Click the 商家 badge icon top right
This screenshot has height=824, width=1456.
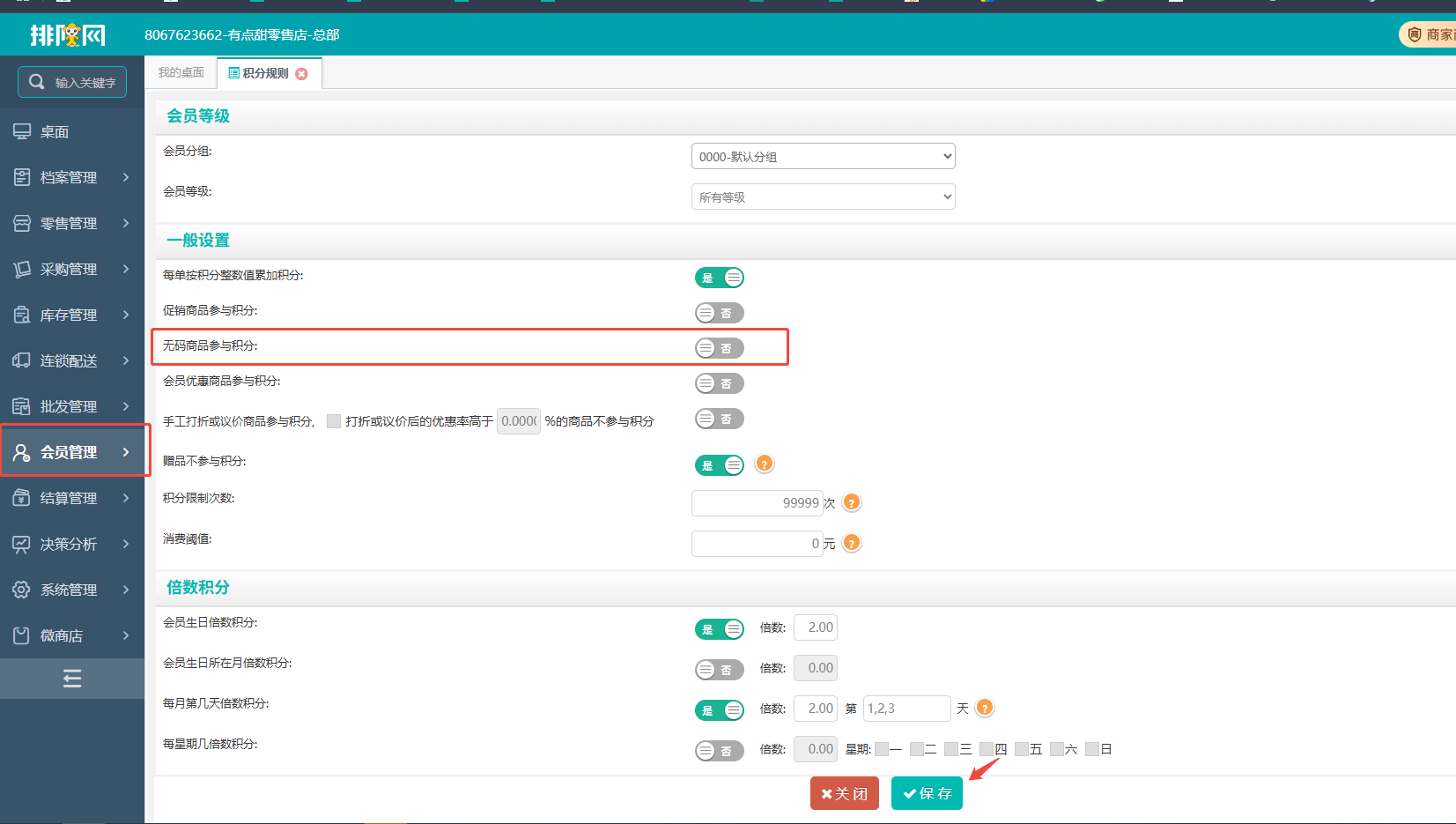click(1415, 34)
